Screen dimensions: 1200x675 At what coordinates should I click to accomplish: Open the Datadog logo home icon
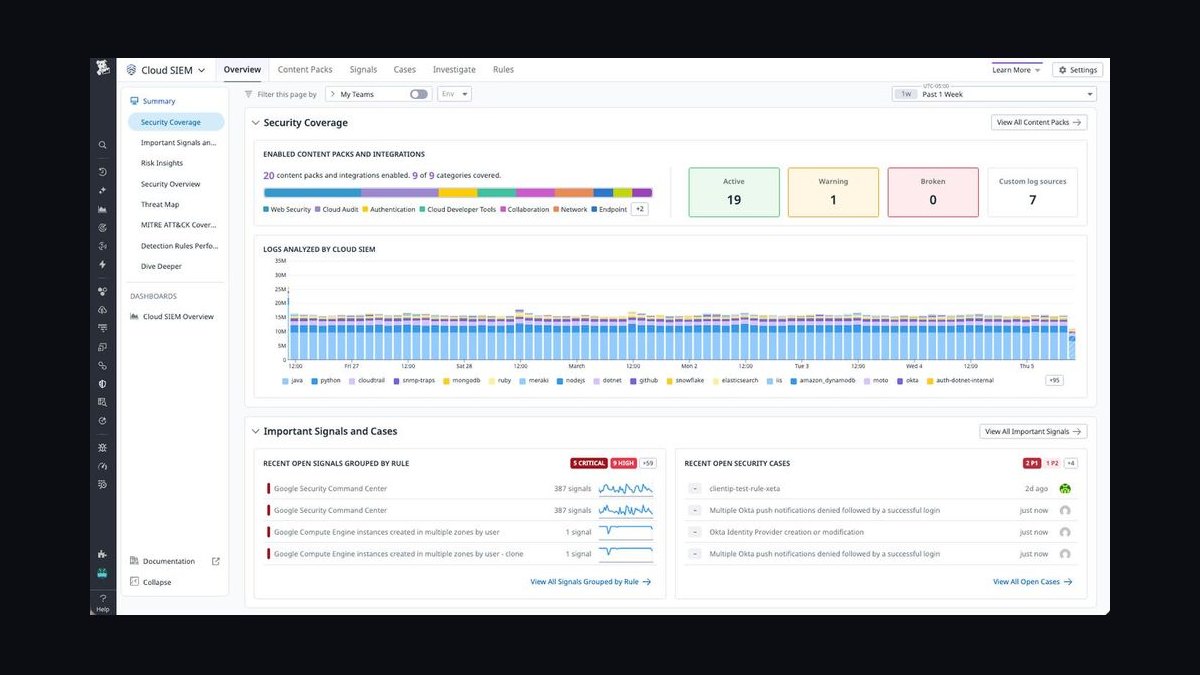pos(102,69)
